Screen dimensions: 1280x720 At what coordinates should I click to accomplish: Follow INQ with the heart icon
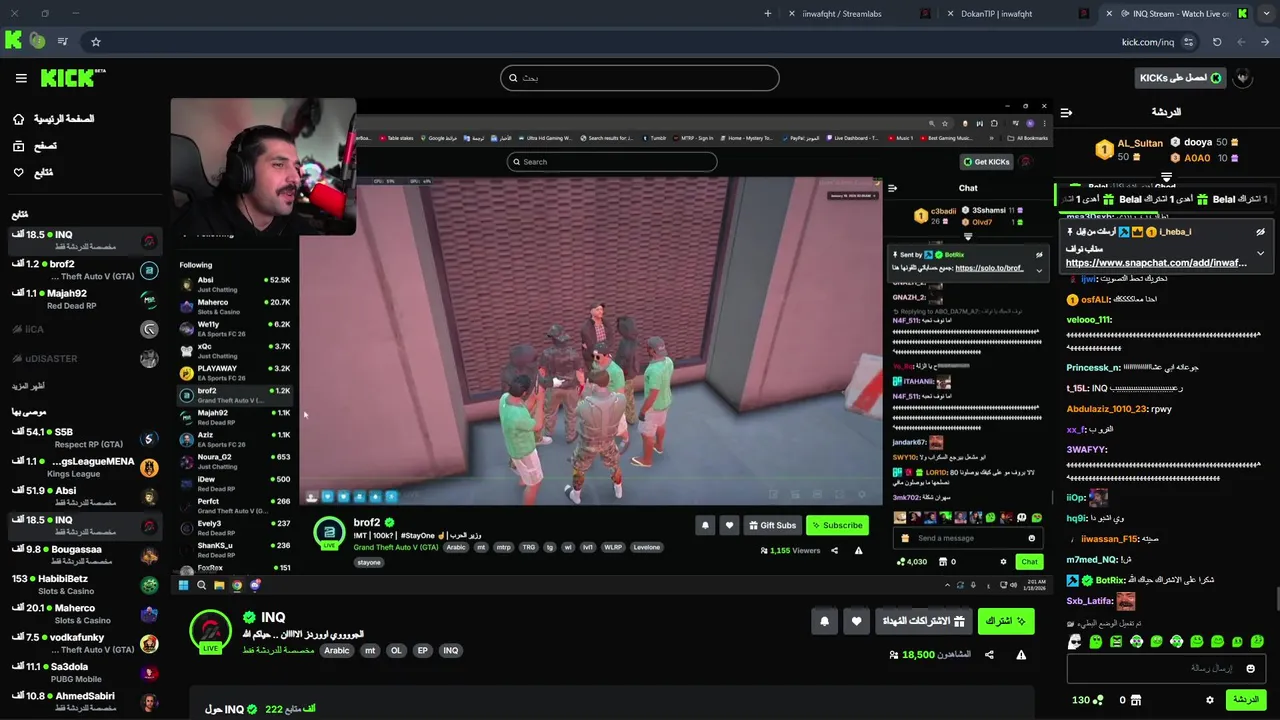[x=856, y=621]
